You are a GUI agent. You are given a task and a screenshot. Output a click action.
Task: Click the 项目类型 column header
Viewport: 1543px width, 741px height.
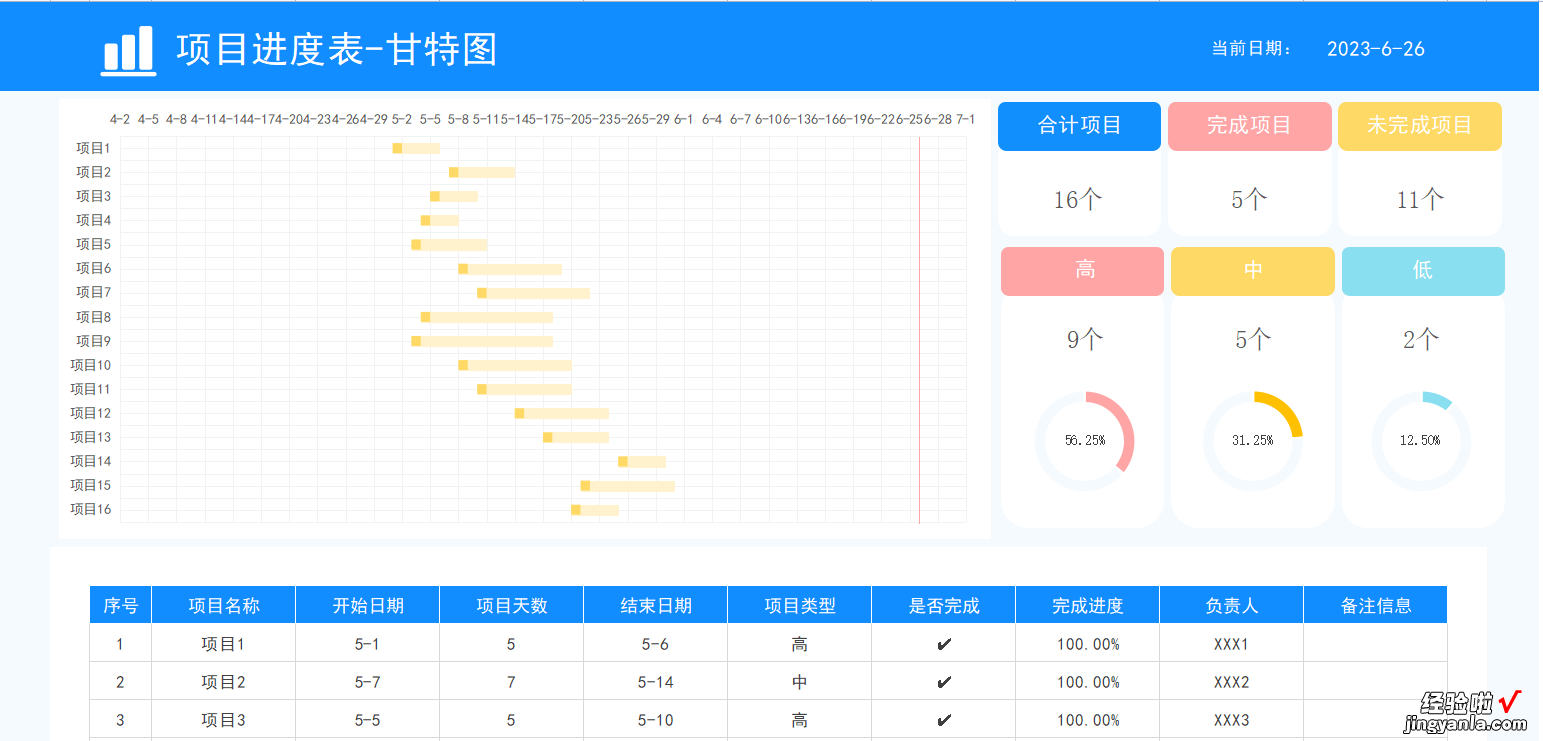point(800,605)
